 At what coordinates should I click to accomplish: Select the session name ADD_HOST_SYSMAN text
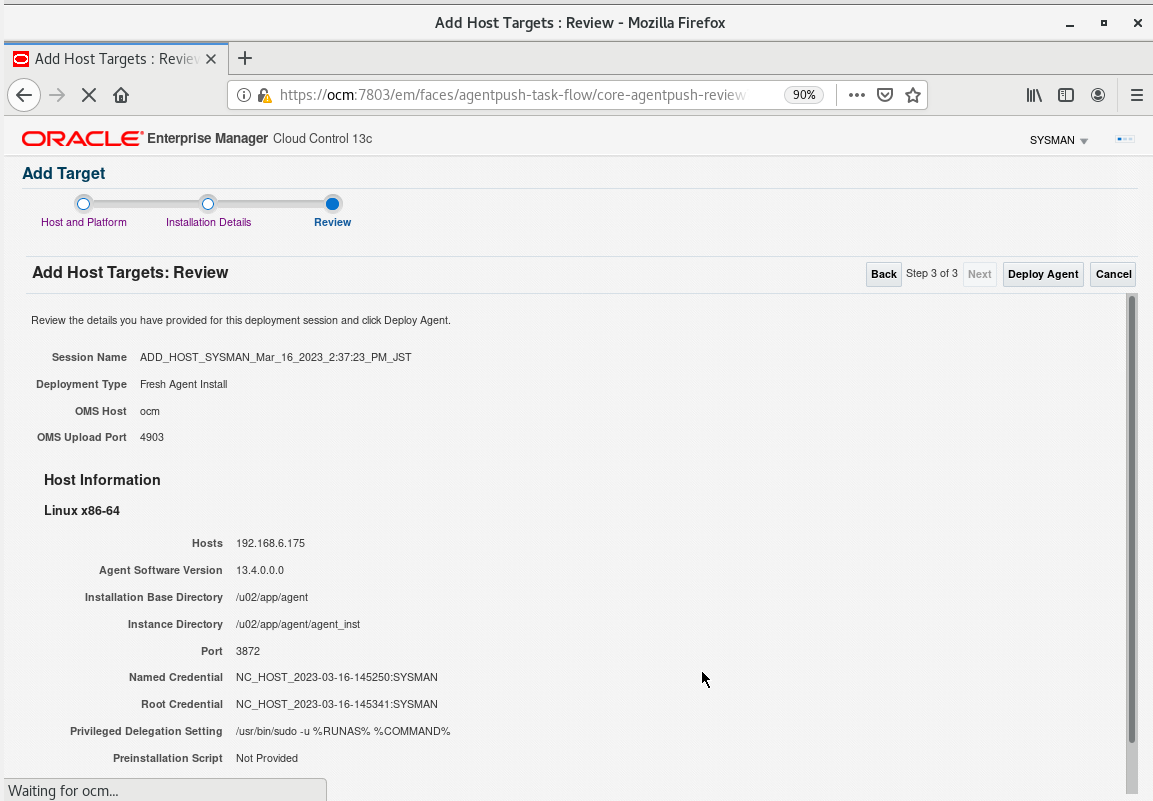276,357
